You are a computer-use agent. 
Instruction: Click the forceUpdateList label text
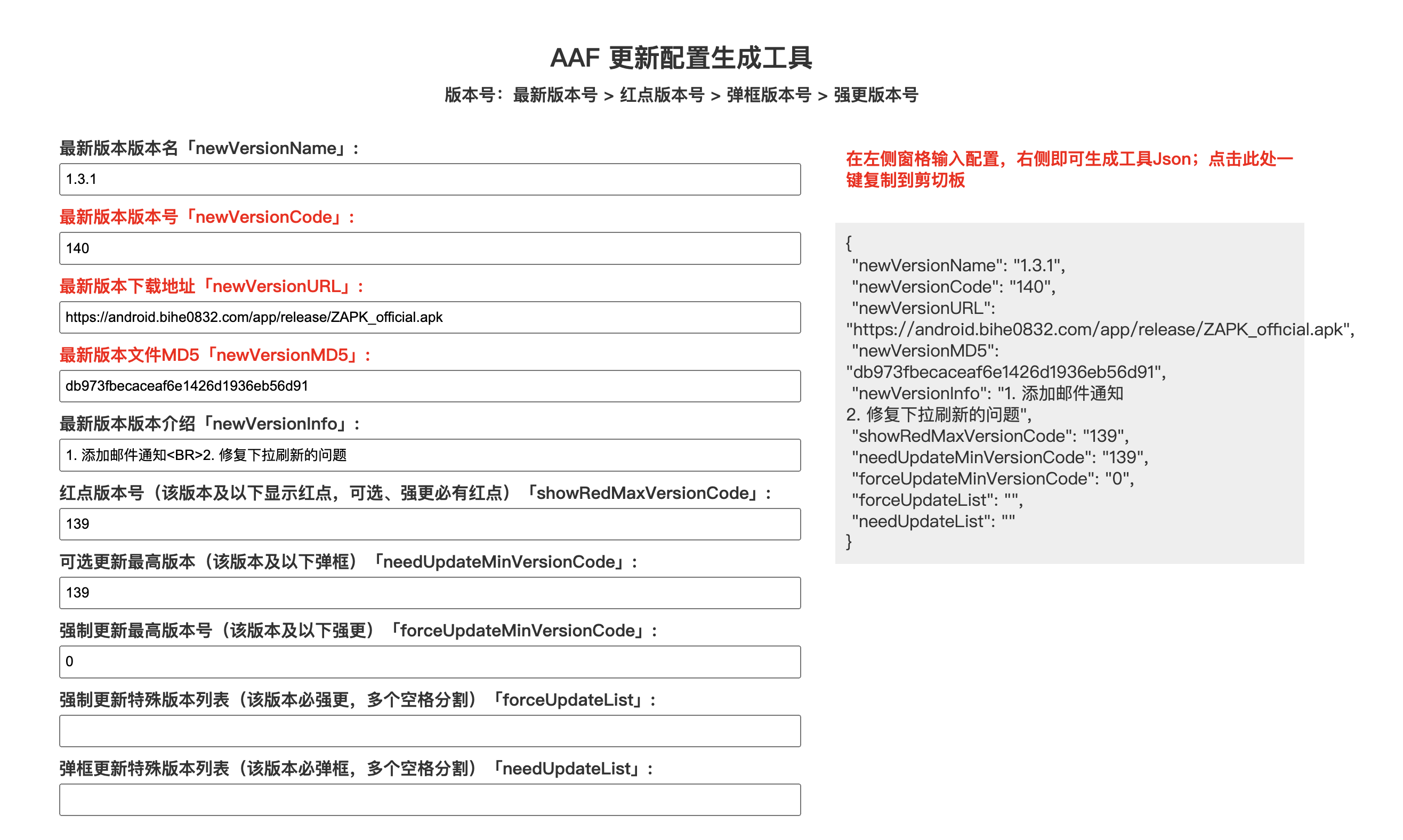pos(358,700)
